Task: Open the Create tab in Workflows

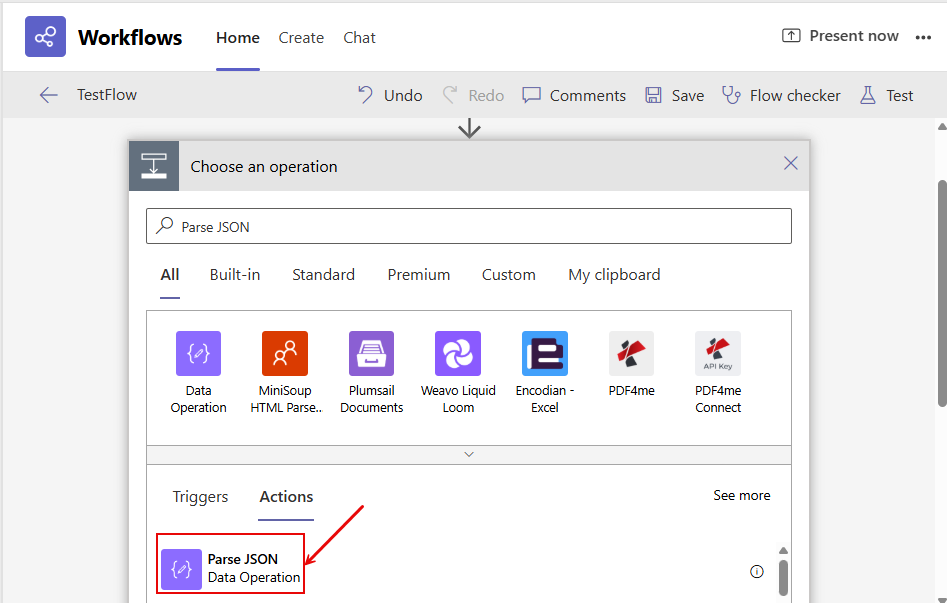Action: pyautogui.click(x=301, y=38)
